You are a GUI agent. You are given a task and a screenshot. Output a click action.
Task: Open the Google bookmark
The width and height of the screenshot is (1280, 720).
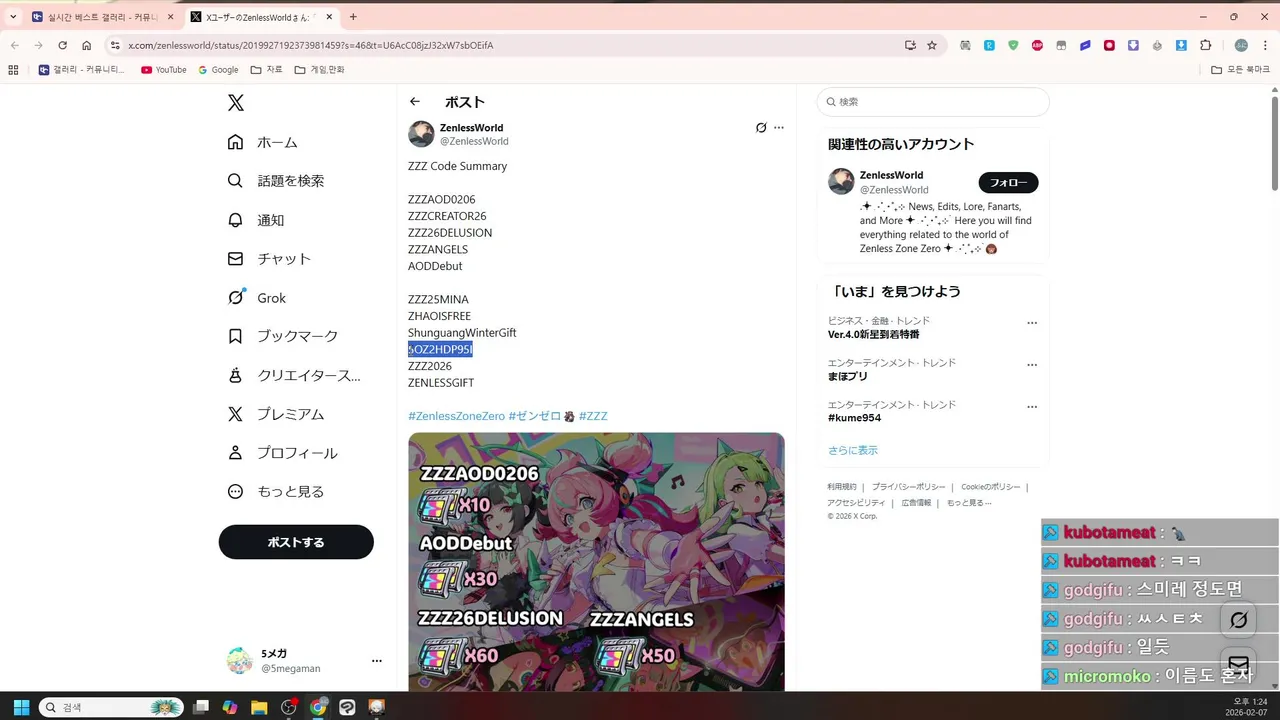(218, 70)
